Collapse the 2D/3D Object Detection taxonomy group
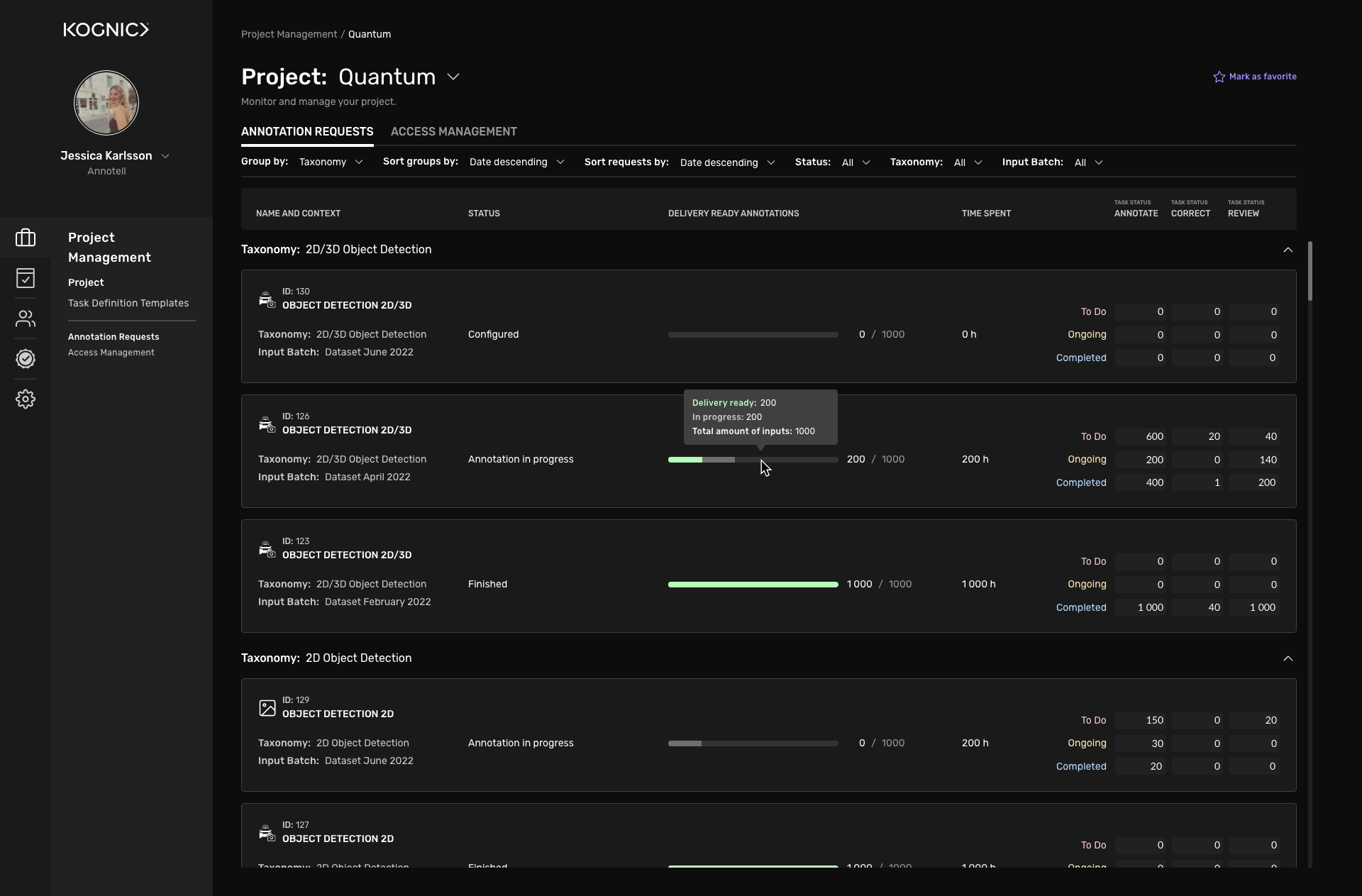The width and height of the screenshot is (1362, 896). [1288, 250]
